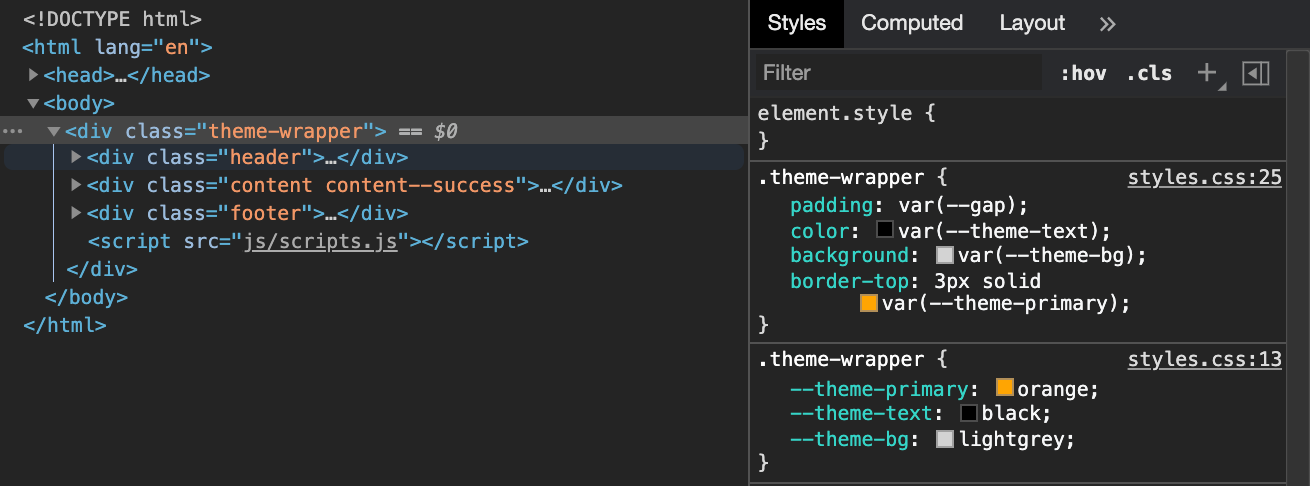Screen dimensions: 1310x486
Task: Add a new style rule with plus icon
Action: coord(1208,72)
